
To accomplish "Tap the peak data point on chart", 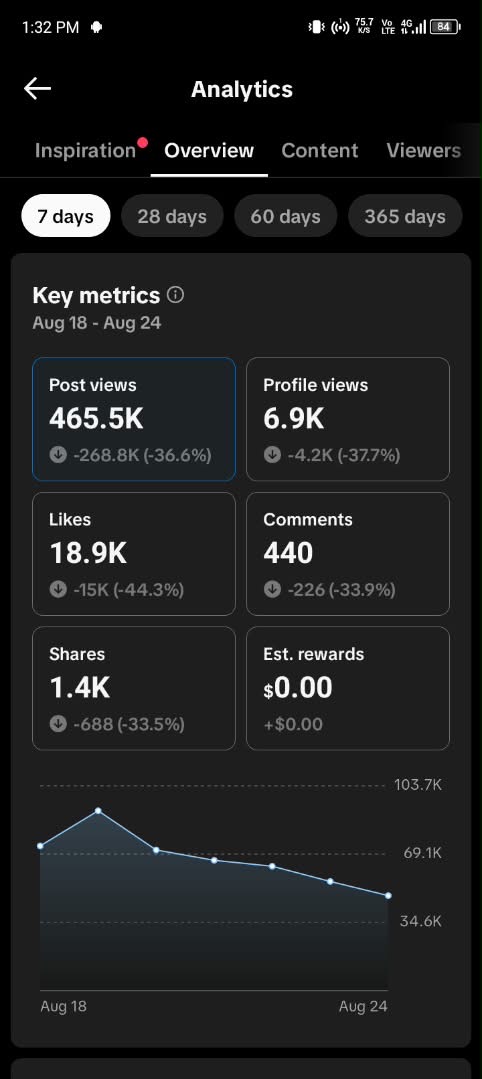I will click(98, 811).
